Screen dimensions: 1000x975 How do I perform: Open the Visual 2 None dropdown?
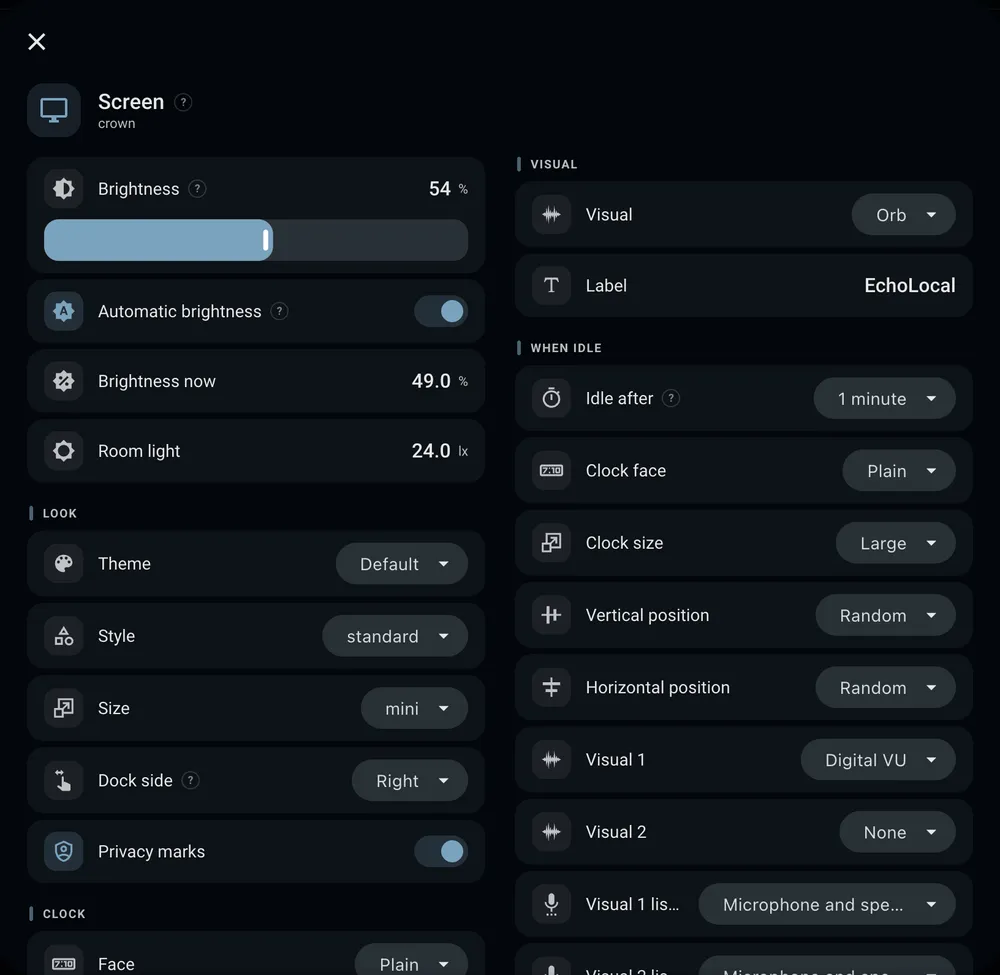click(x=897, y=832)
